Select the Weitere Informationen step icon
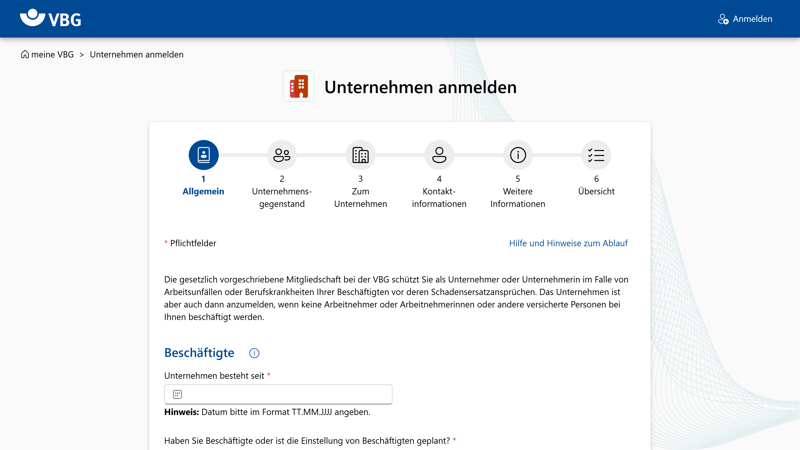Image resolution: width=800 pixels, height=450 pixels. click(518, 155)
